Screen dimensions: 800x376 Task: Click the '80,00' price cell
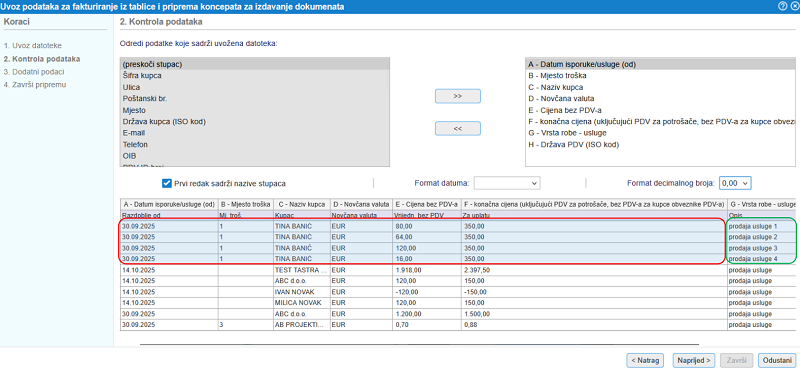[x=427, y=226]
